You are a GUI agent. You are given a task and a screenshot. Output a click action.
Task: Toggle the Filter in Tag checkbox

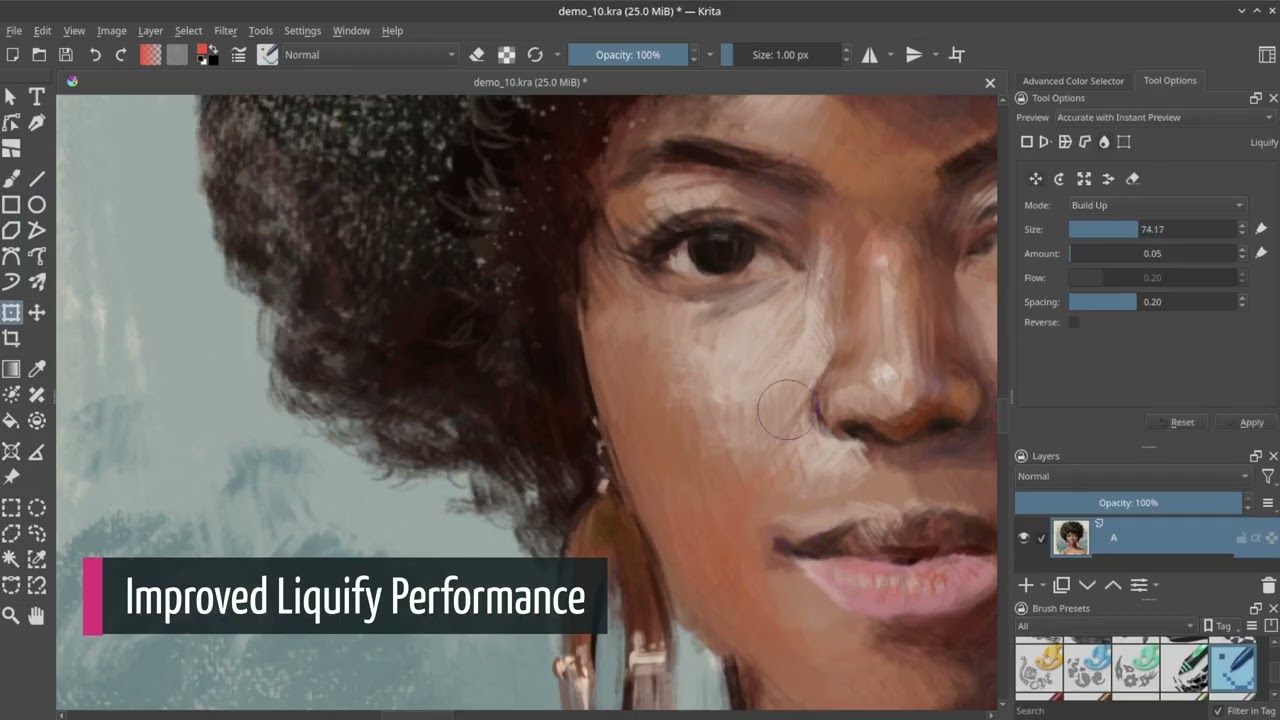[1217, 711]
